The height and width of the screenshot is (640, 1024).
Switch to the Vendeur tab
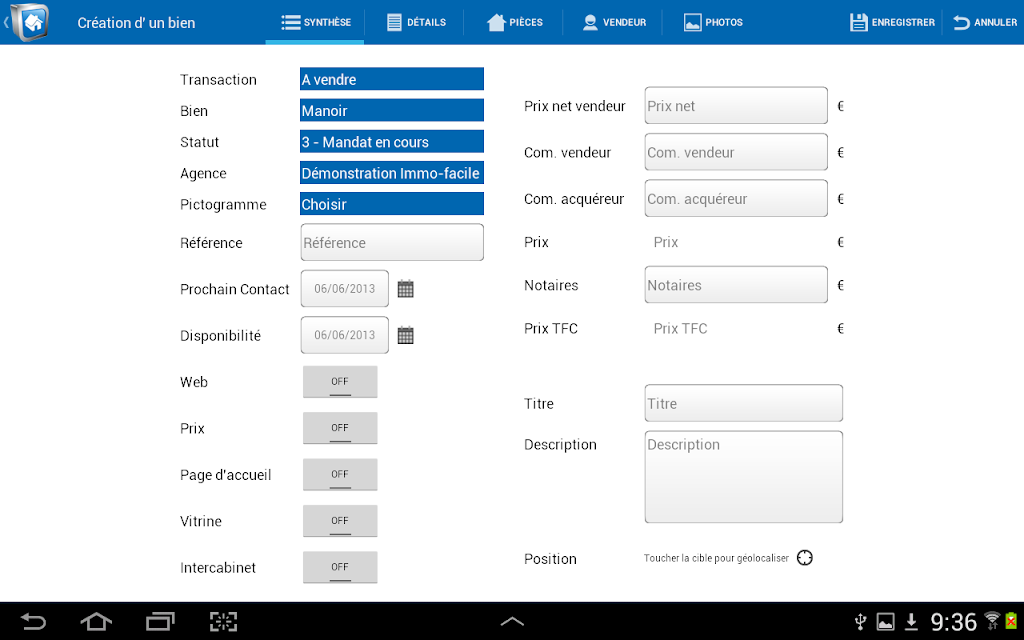[614, 22]
